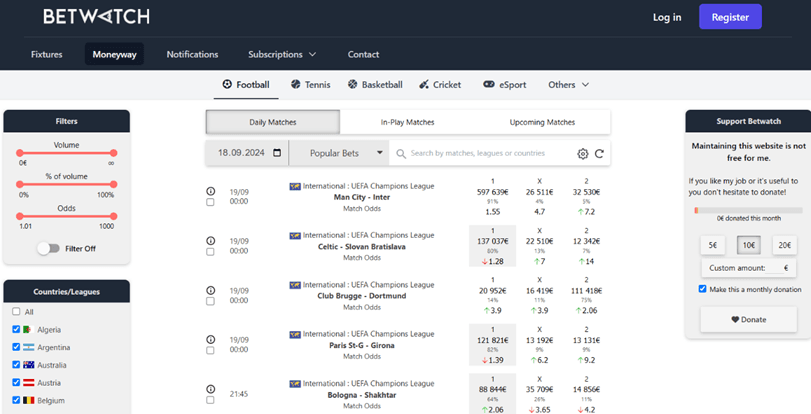The height and width of the screenshot is (414, 811).
Task: Select the Moneyway menu item
Action: click(x=114, y=54)
